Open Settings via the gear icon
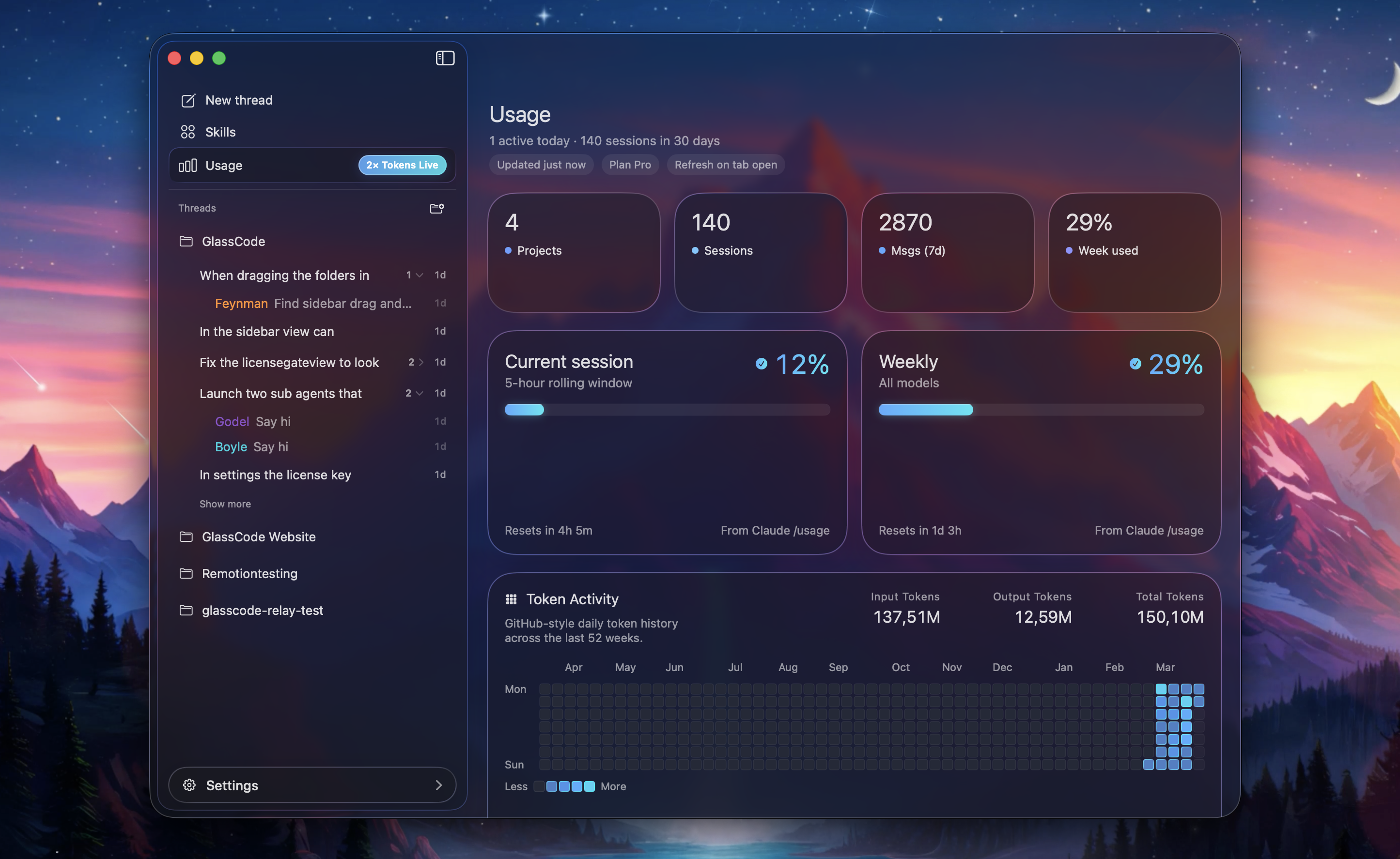The height and width of the screenshot is (859, 1400). (190, 784)
